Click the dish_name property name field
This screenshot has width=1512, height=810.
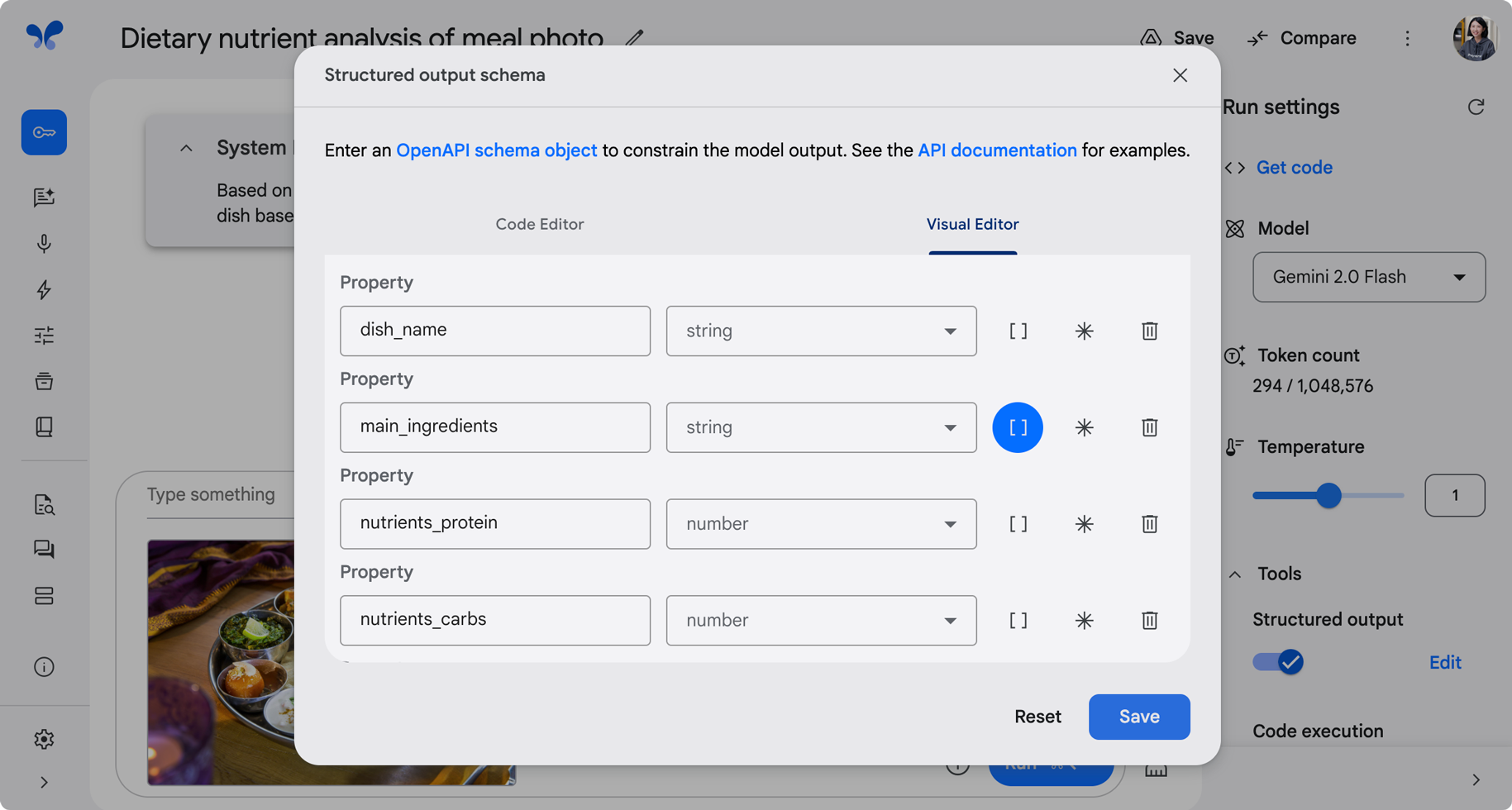click(x=494, y=331)
